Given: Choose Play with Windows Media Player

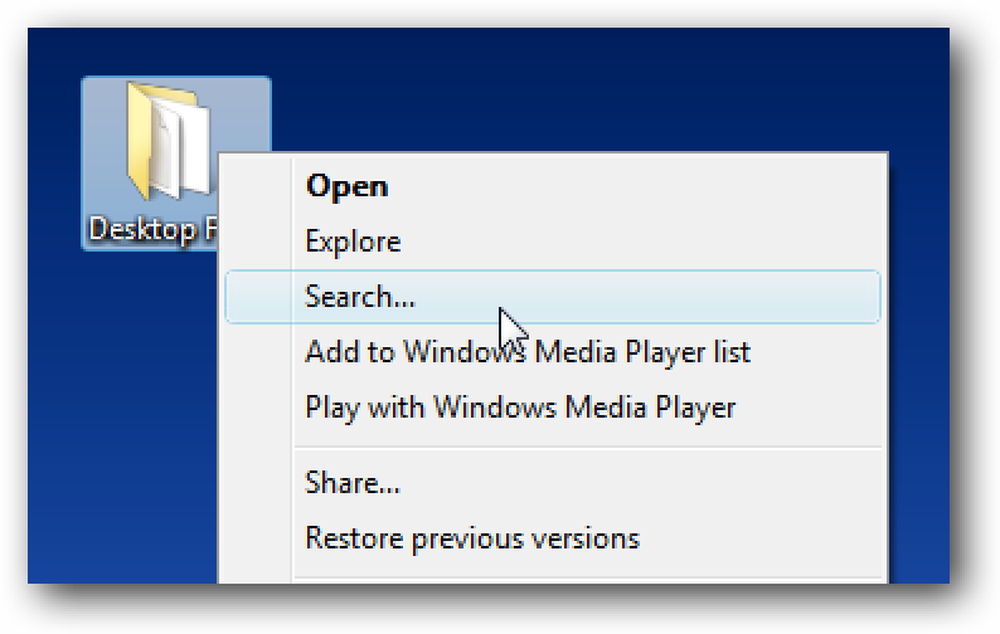Looking at the screenshot, I should (553, 407).
